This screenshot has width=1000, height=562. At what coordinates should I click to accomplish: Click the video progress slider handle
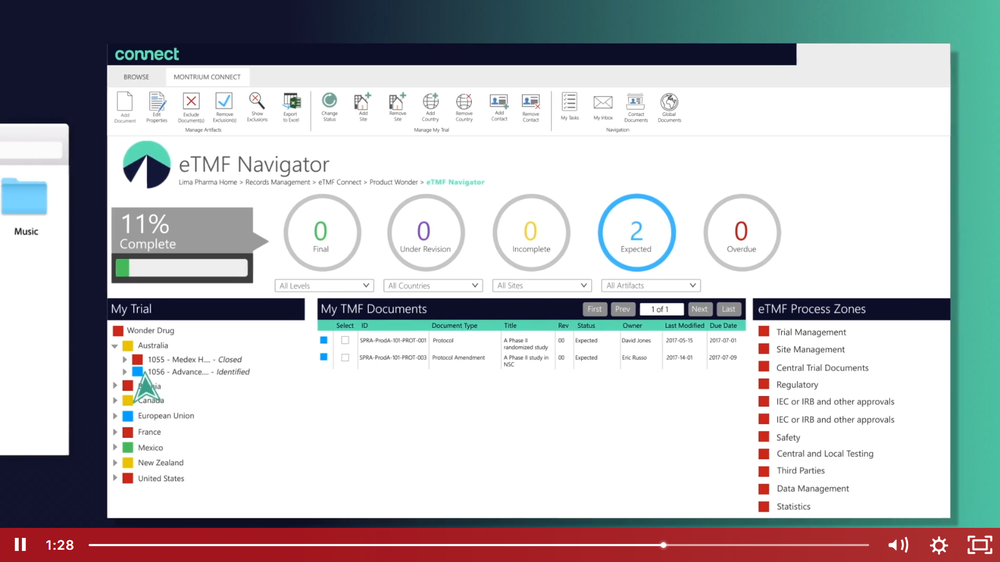tap(663, 545)
